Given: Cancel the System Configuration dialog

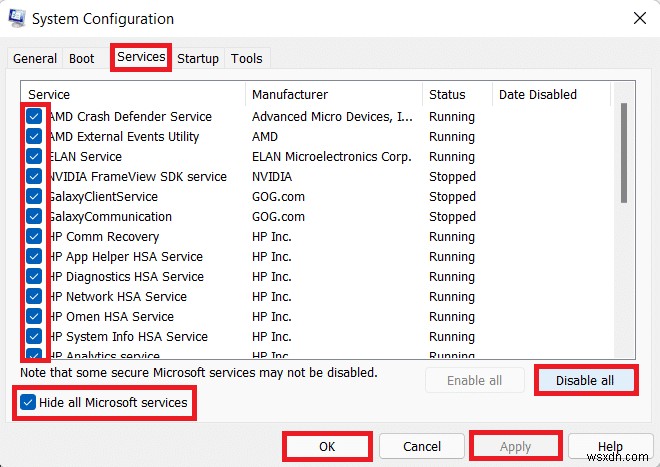Looking at the screenshot, I should 422,446.
